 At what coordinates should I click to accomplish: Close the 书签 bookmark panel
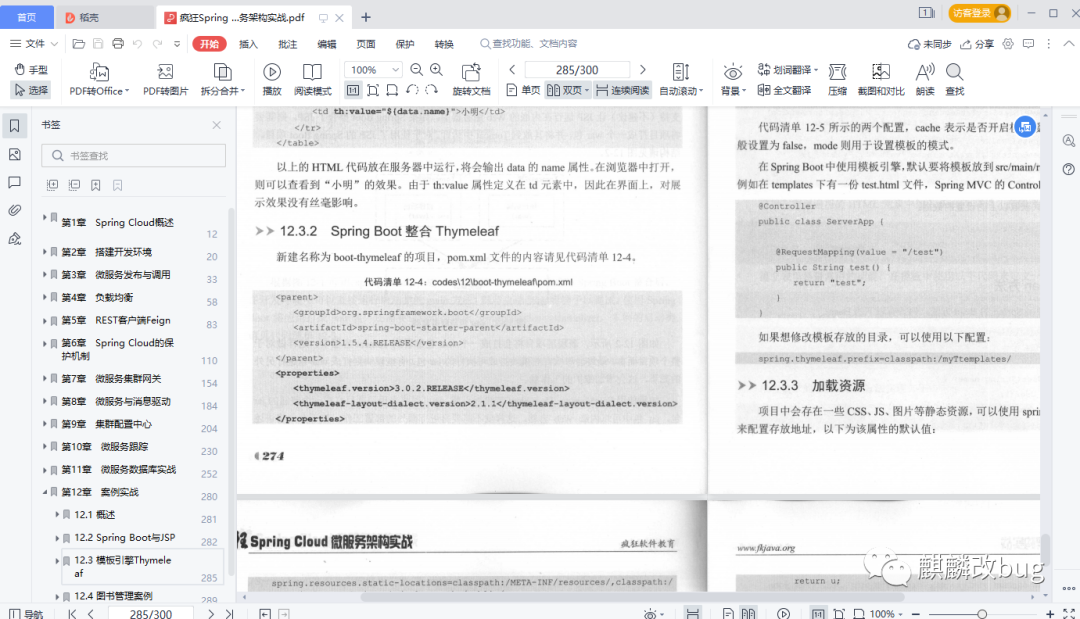[216, 125]
